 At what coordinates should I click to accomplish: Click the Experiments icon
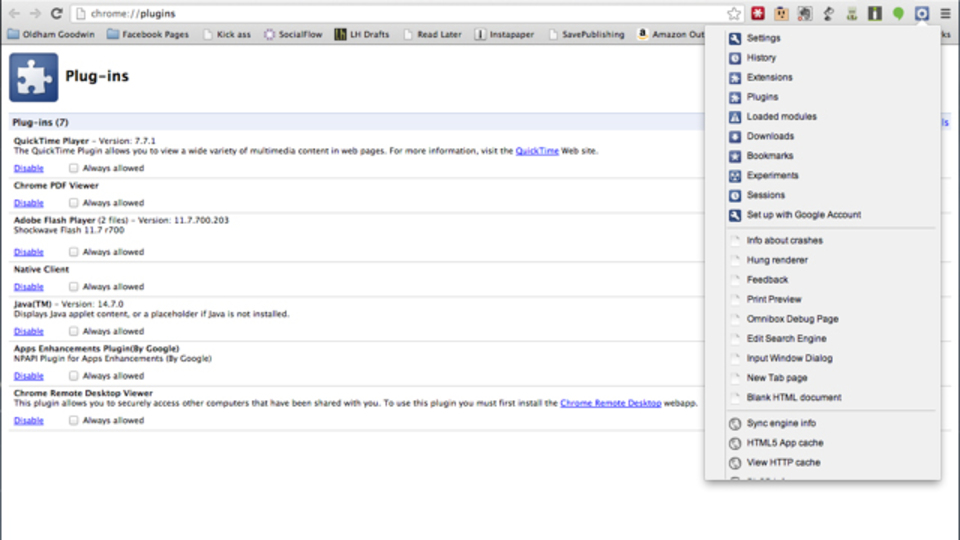tap(735, 176)
